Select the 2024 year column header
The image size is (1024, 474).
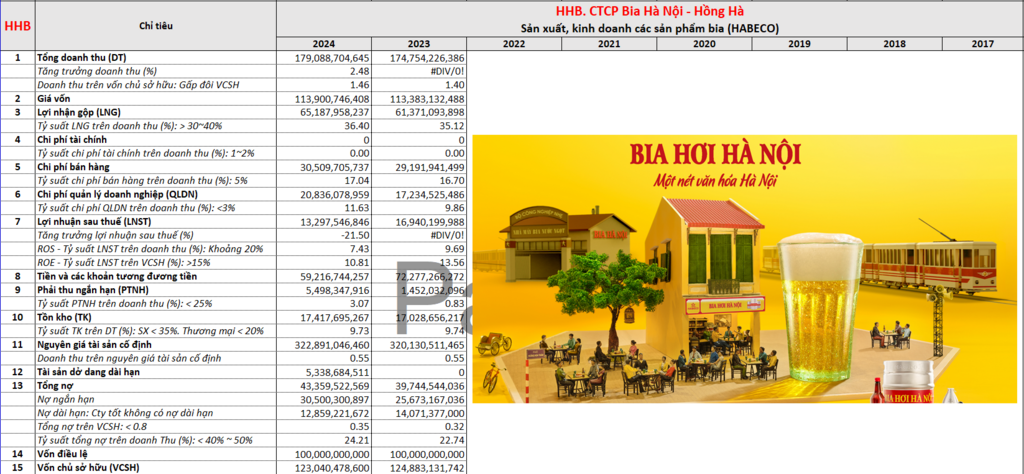(x=323, y=44)
